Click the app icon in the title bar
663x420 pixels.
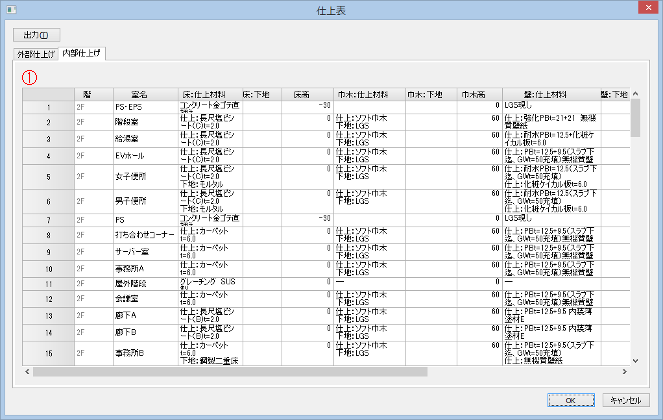point(9,9)
